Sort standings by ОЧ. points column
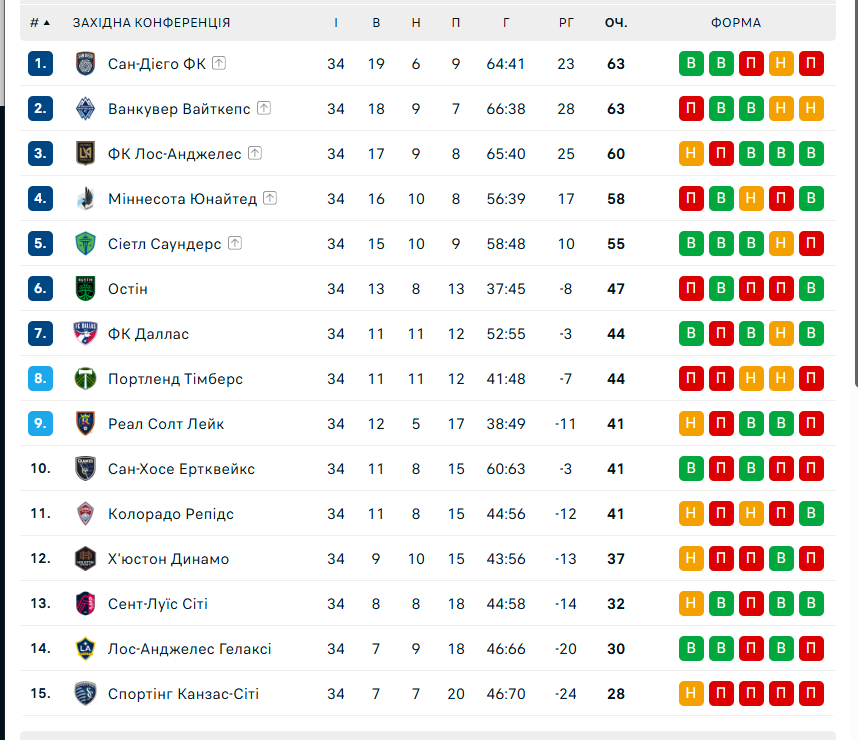Image resolution: width=858 pixels, height=740 pixels. pos(615,23)
